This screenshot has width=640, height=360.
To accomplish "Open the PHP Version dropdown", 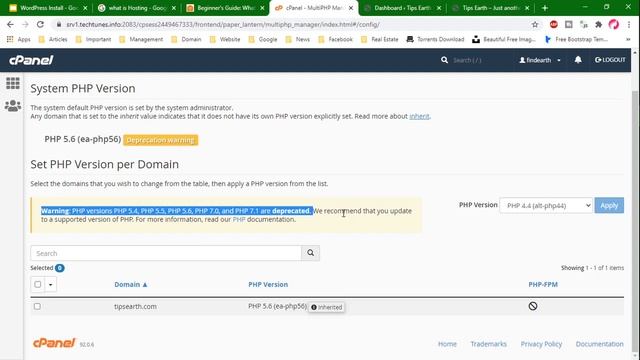I will [546, 205].
